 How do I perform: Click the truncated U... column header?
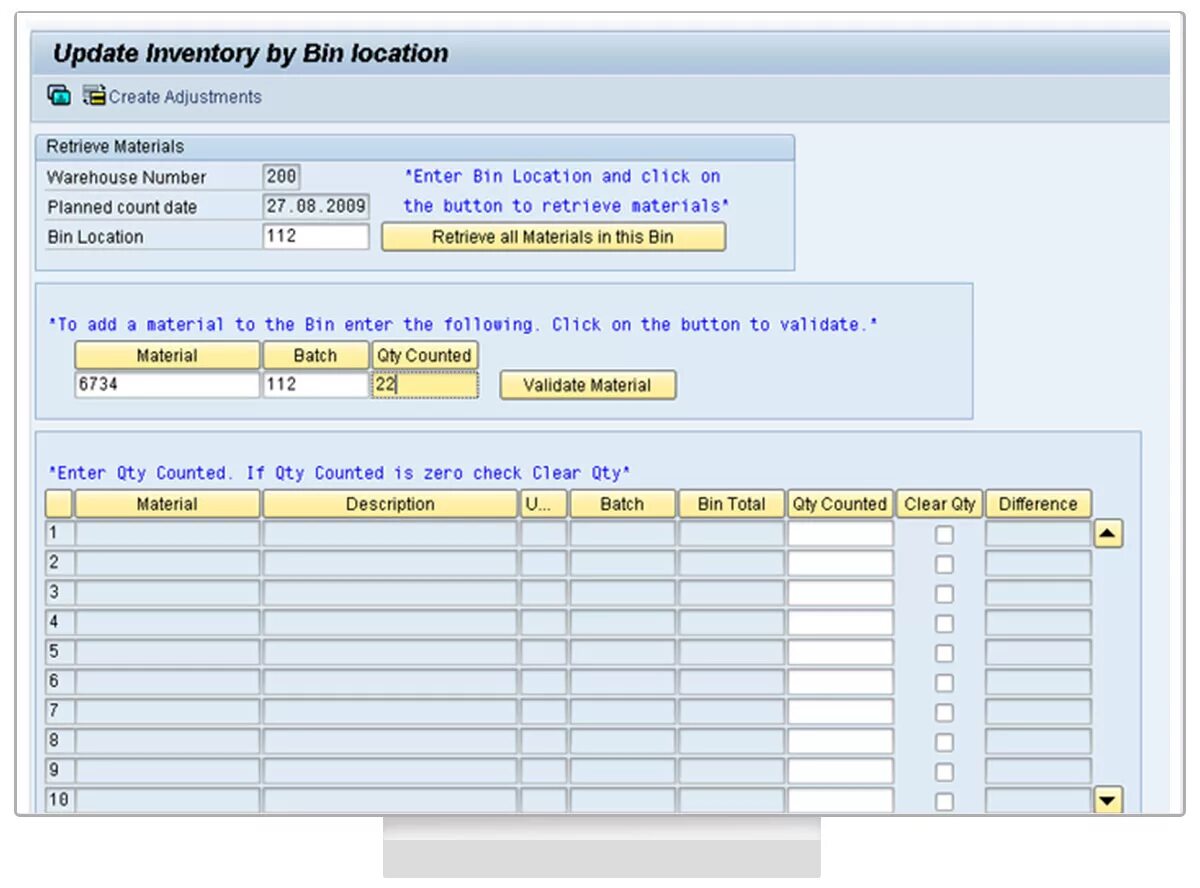pyautogui.click(x=544, y=504)
